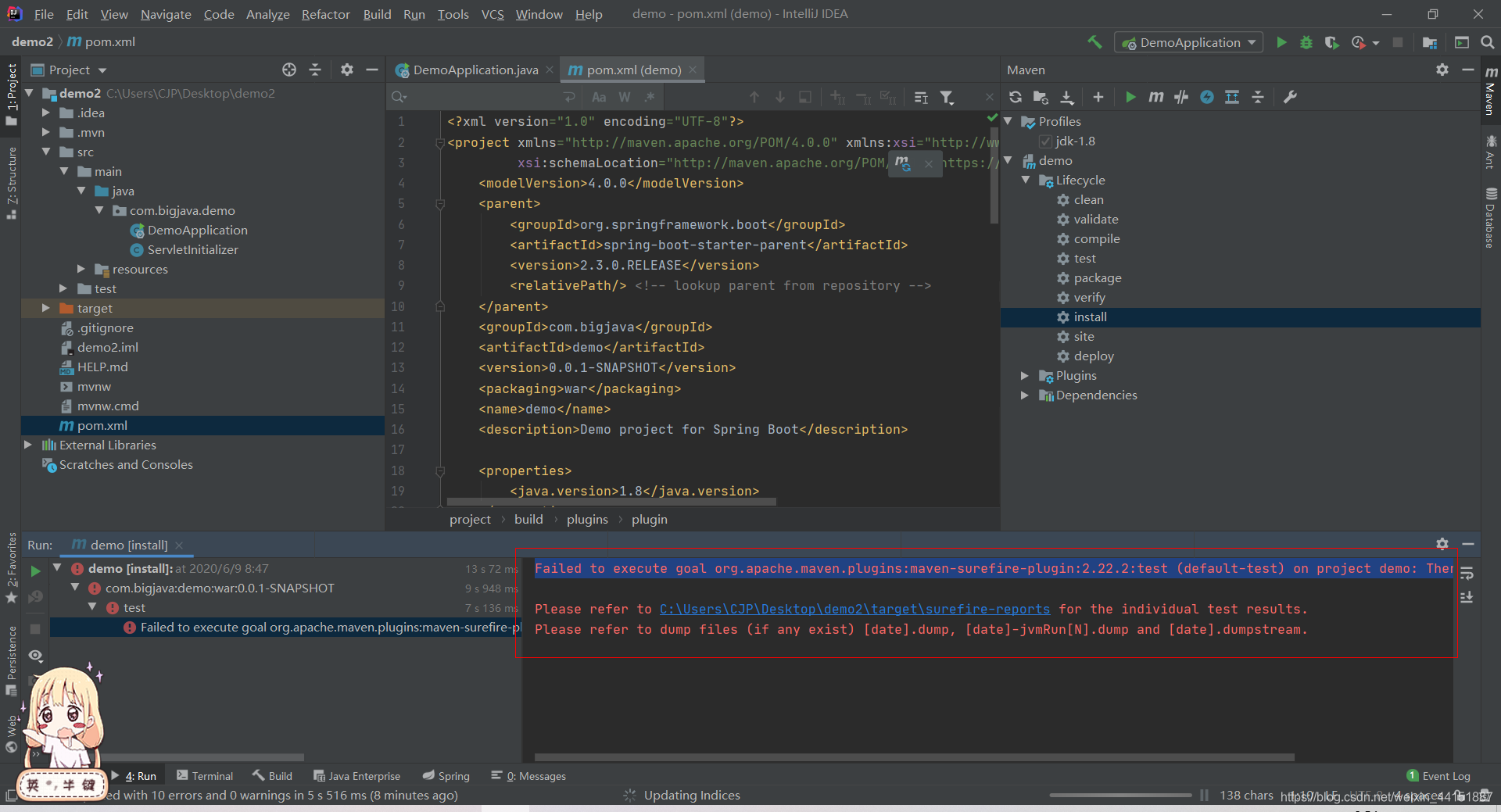Toggle Words option in search bar
This screenshot has height=812, width=1501.
pos(625,97)
